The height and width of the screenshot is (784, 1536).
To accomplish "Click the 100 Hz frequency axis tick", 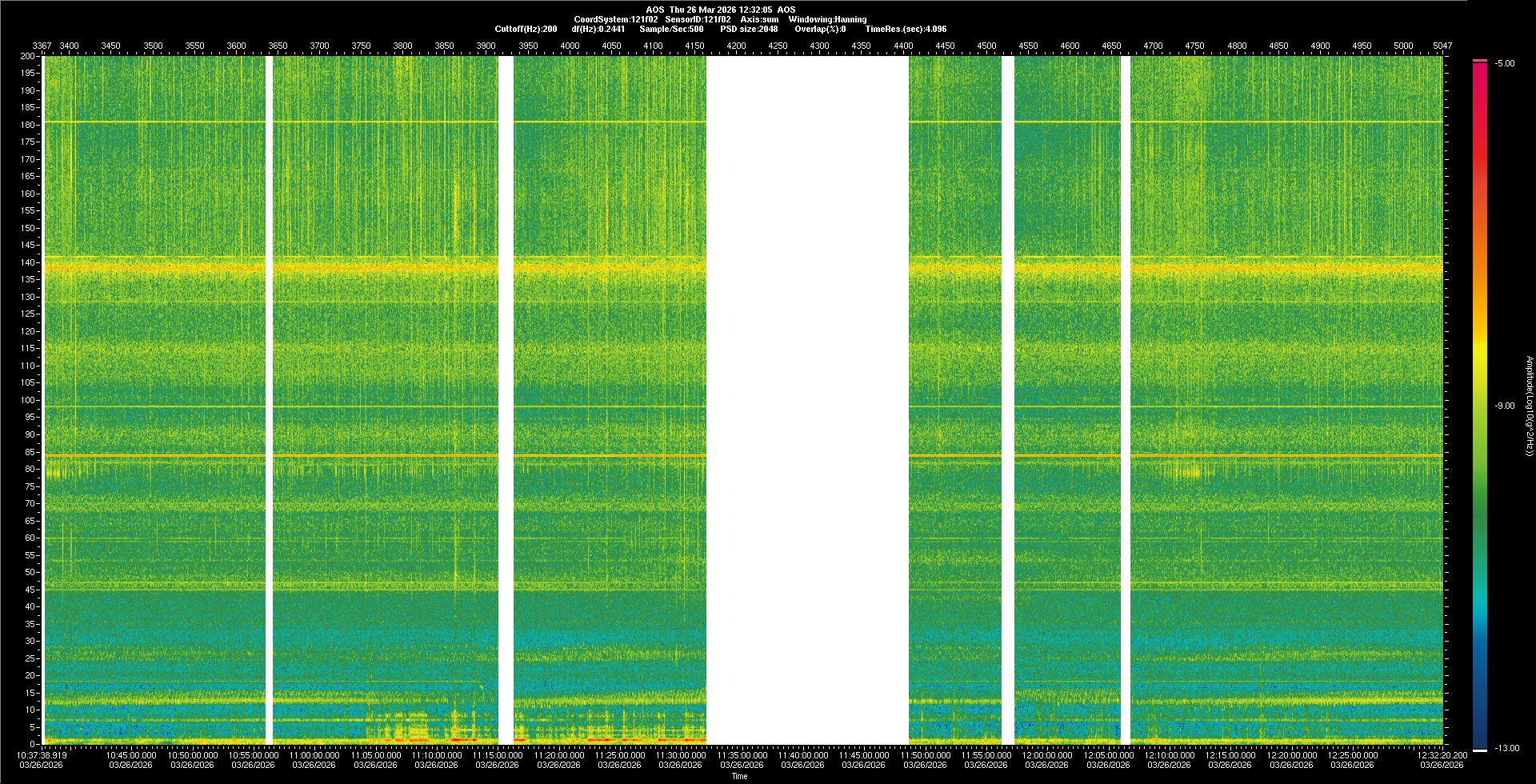I will (29, 400).
